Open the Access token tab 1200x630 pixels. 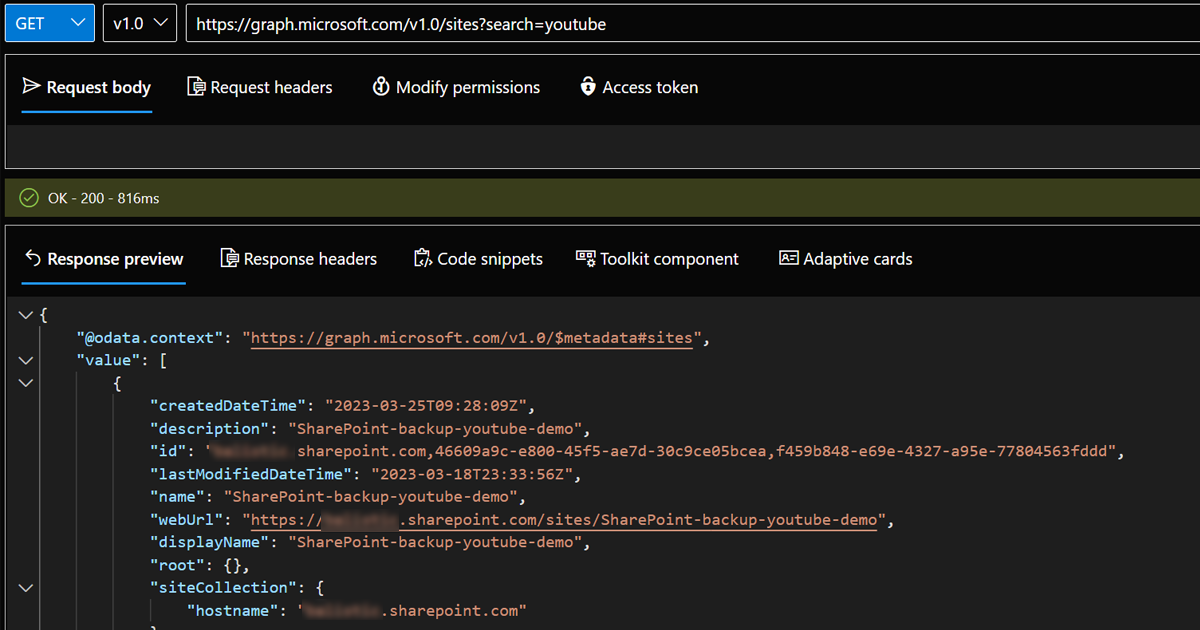point(639,88)
